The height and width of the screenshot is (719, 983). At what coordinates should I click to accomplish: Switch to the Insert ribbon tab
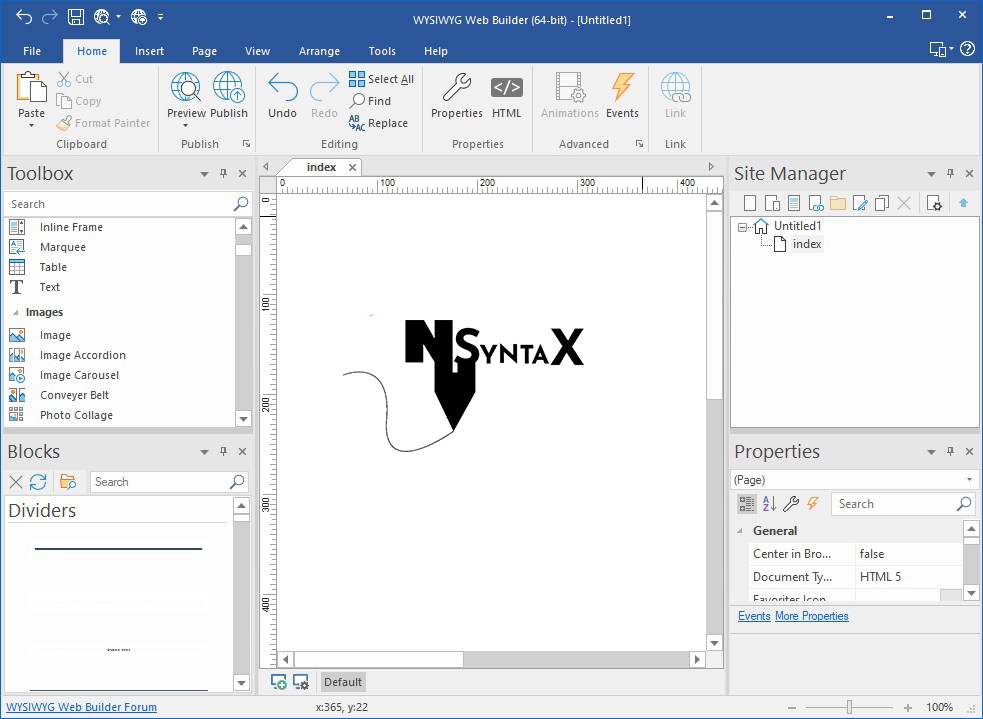(x=149, y=51)
